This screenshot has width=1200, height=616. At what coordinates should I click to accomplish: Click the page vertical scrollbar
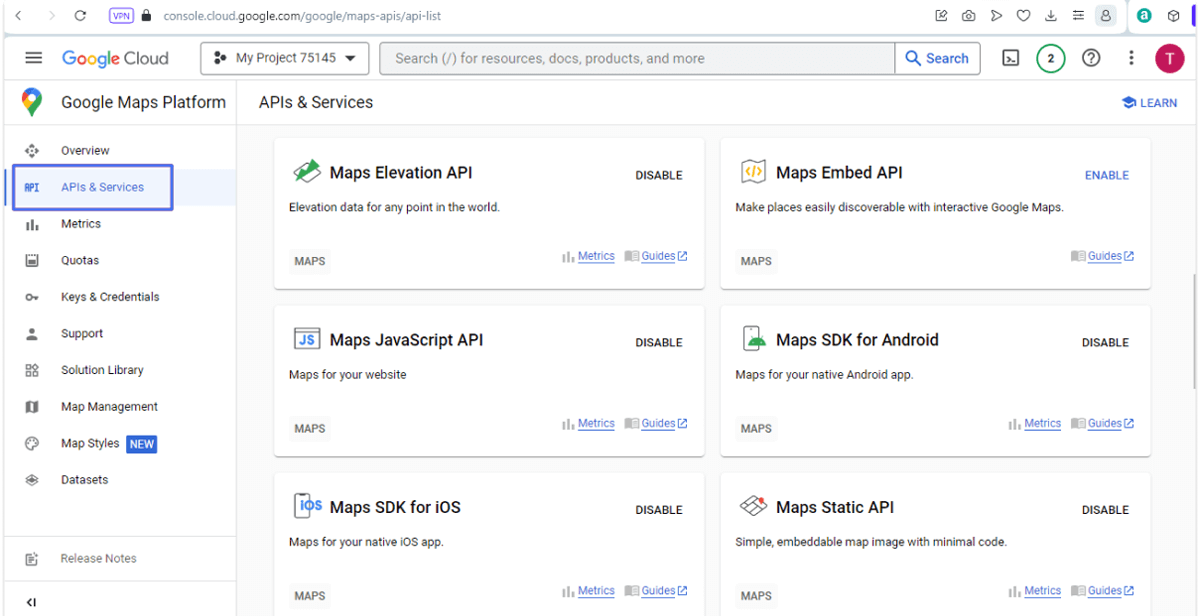coord(1194,332)
